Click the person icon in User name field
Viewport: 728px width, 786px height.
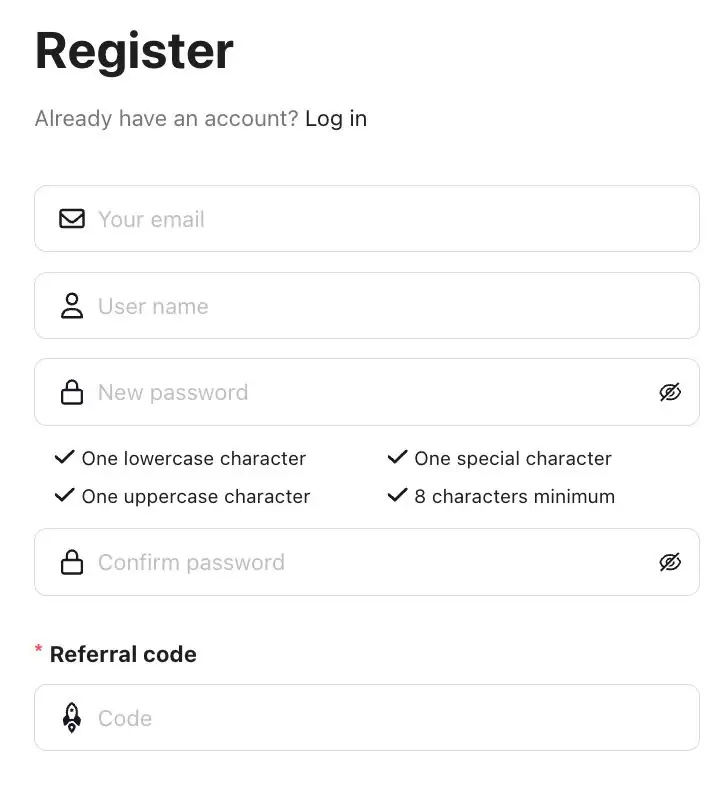72,306
